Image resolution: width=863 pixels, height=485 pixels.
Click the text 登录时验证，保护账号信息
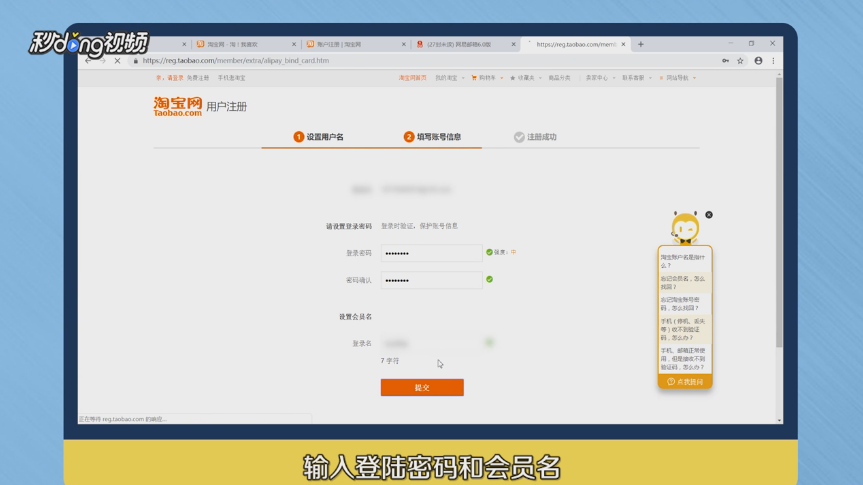coord(419,226)
